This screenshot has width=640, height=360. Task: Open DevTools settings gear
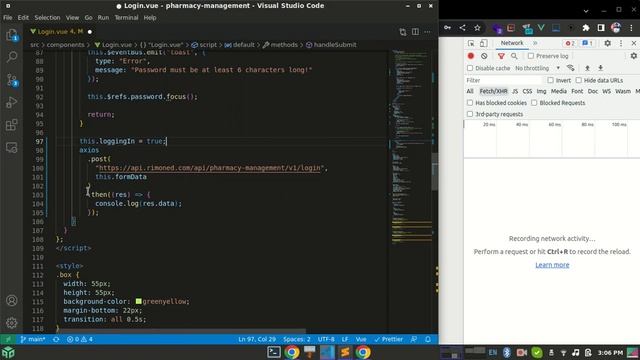coord(607,43)
